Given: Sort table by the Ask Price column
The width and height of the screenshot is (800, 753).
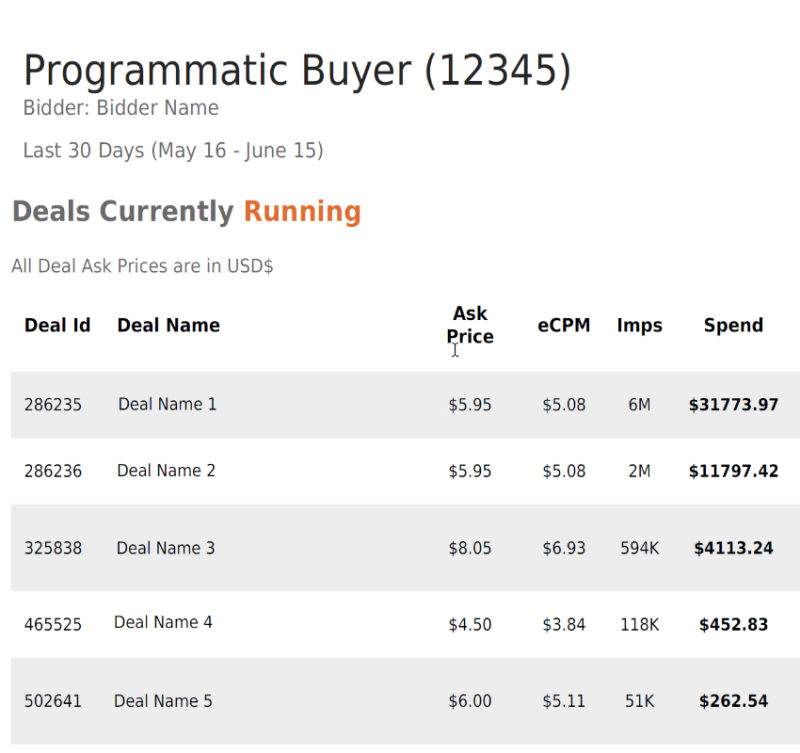Looking at the screenshot, I should 469,325.
